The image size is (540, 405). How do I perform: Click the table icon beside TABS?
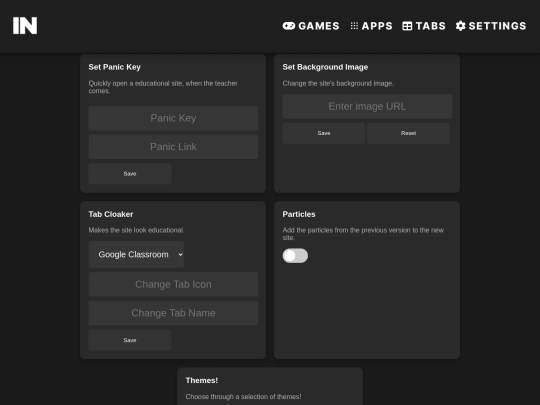(407, 26)
